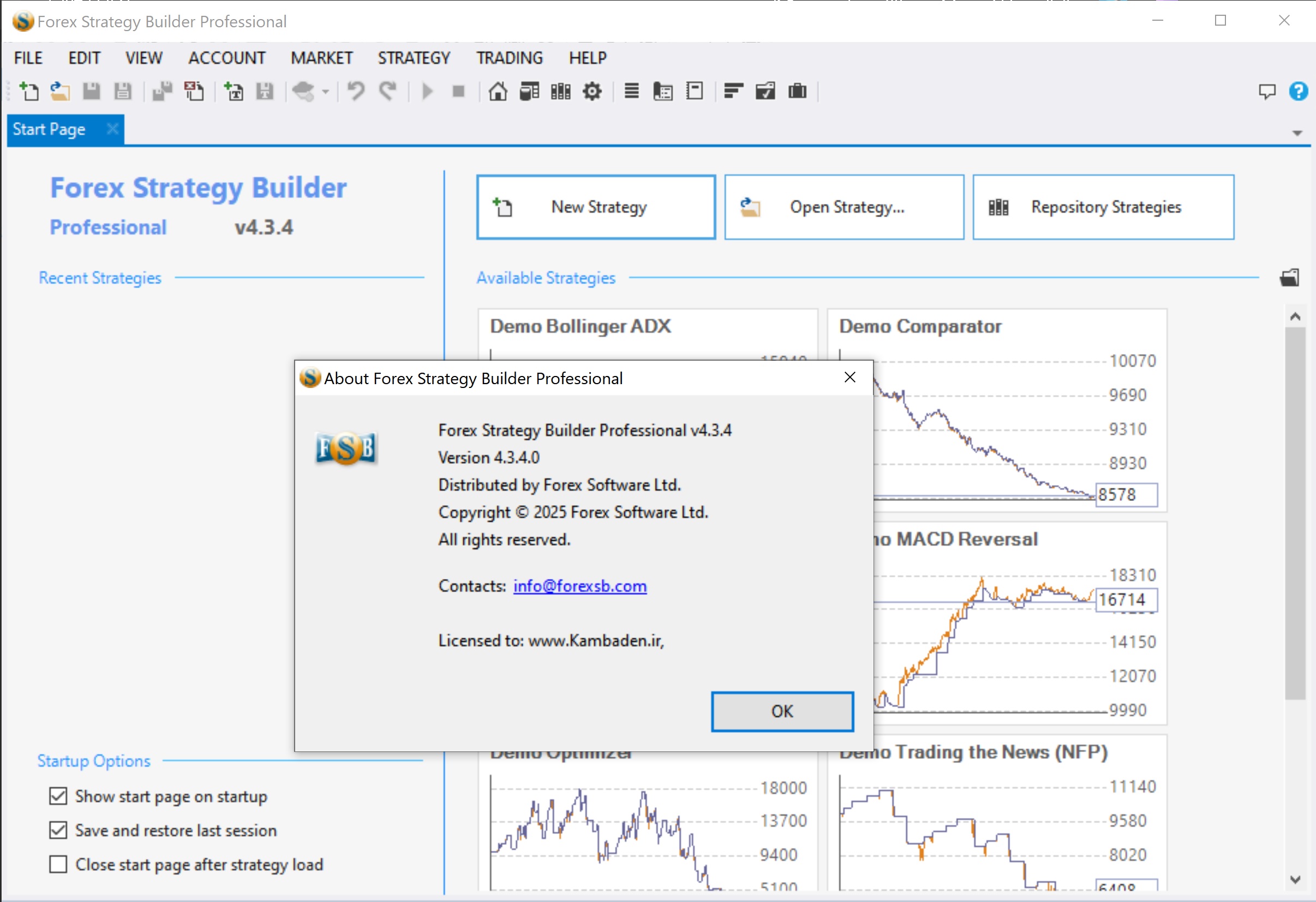Click the new-document-with-T icon in toolbar

[234, 91]
